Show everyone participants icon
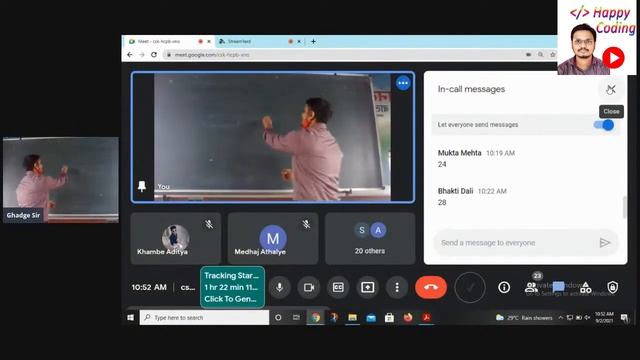 click(x=531, y=287)
